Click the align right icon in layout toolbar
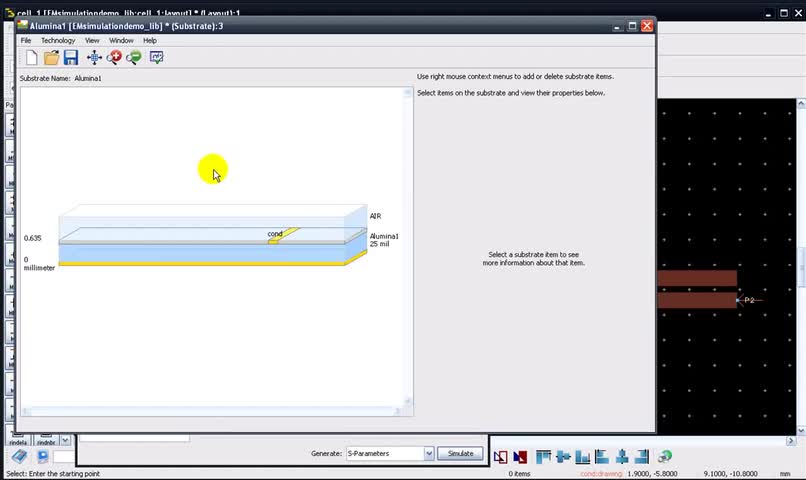This screenshot has width=806, height=480. 642,456
